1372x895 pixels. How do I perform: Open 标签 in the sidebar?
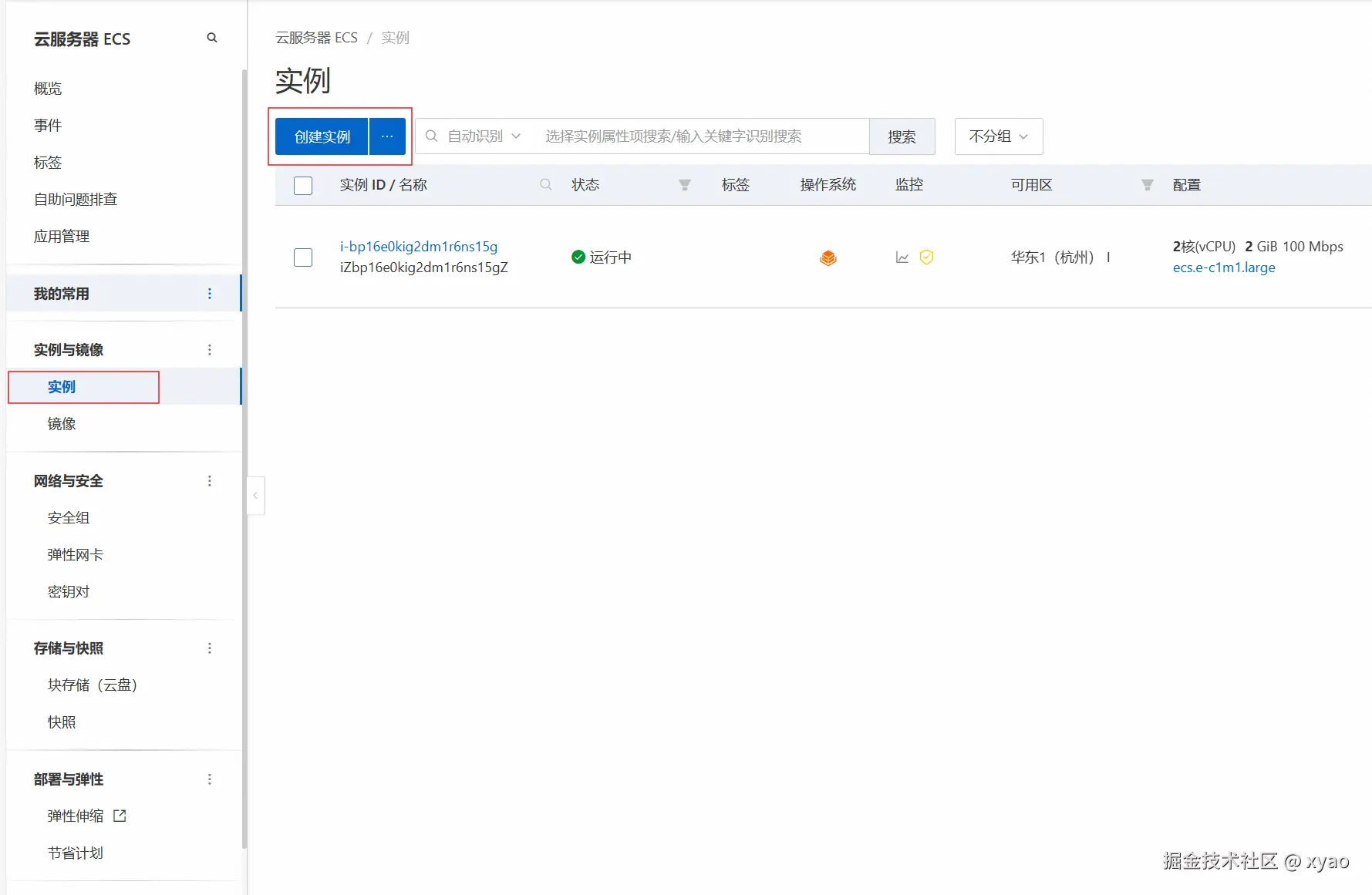(48, 163)
